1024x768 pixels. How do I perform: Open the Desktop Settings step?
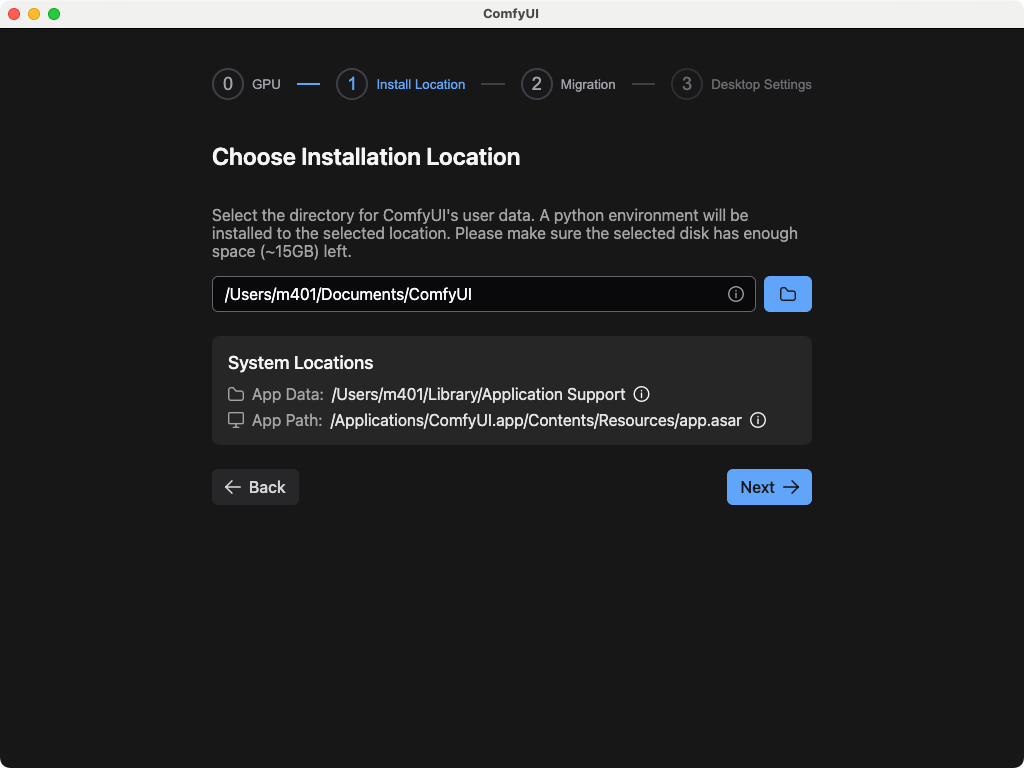point(761,84)
